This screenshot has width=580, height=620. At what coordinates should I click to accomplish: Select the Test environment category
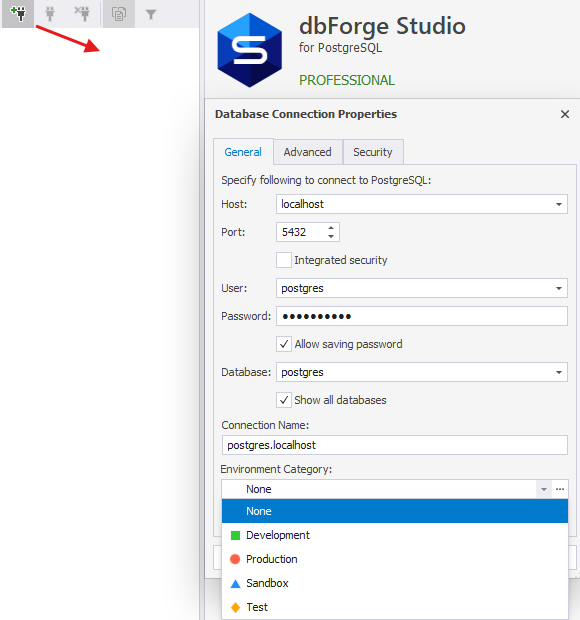click(x=395, y=607)
